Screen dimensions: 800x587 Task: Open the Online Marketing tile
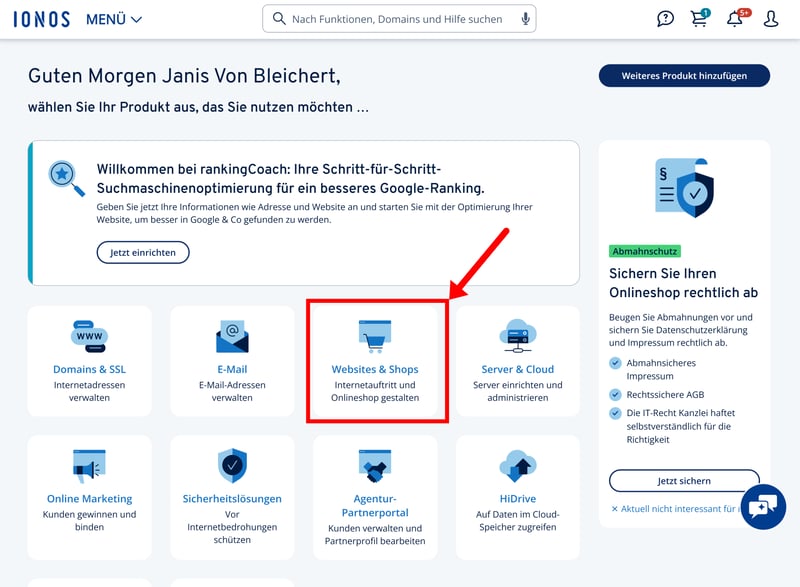coord(90,490)
